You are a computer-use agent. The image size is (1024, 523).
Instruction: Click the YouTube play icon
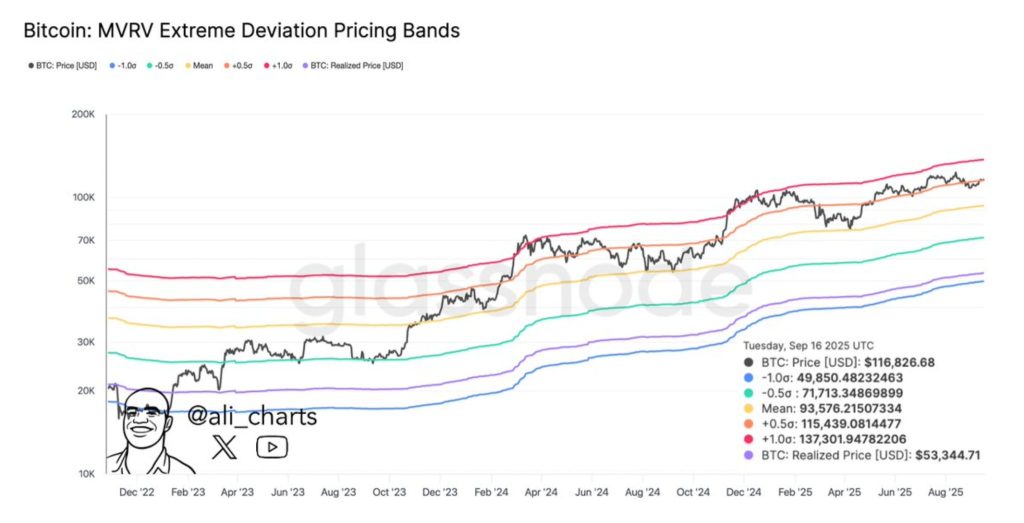pyautogui.click(x=272, y=447)
